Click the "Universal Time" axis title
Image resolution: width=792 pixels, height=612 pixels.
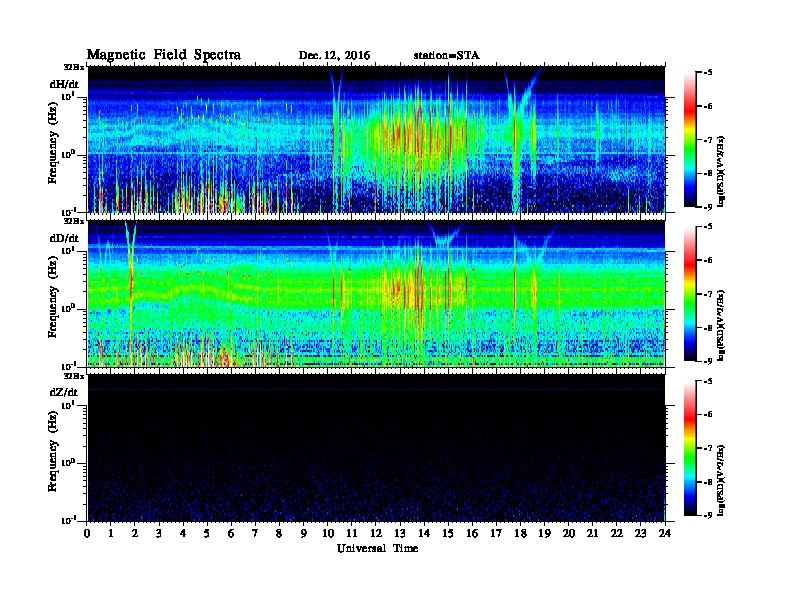click(377, 548)
